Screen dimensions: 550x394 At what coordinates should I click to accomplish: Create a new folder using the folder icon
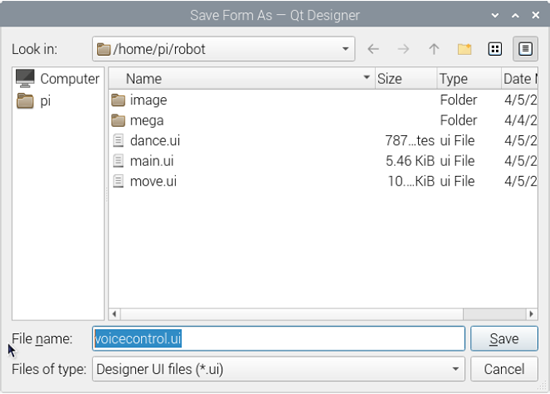[464, 49]
